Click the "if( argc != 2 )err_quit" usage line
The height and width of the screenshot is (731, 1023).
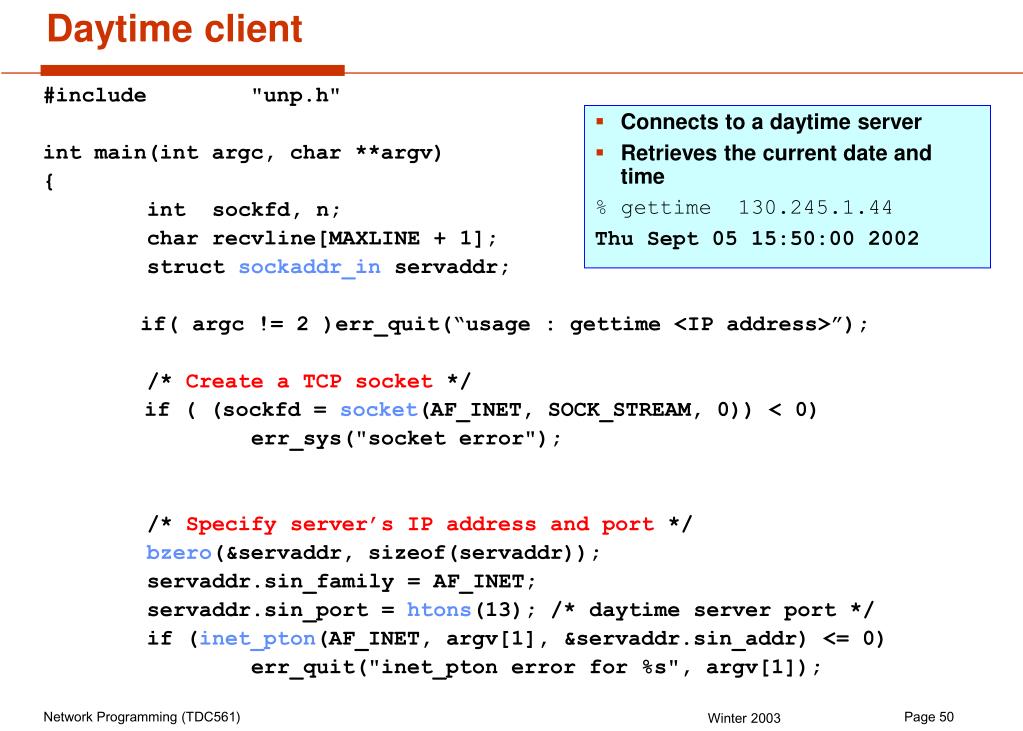[x=504, y=324]
